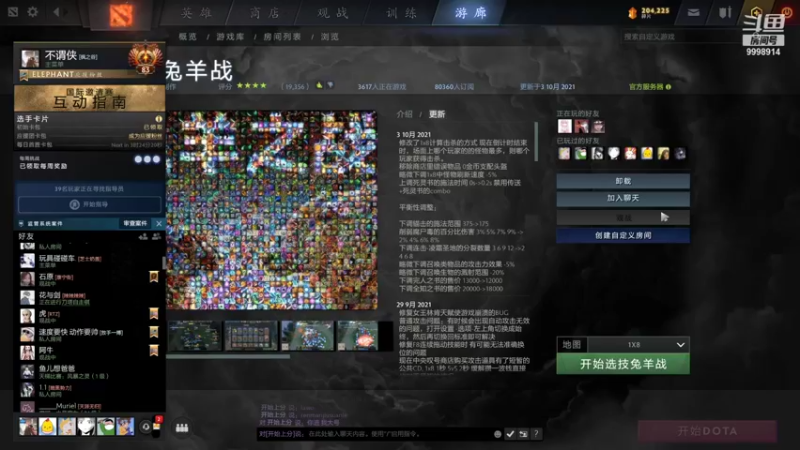Image resolution: width=800 pixels, height=450 pixels.
Task: Open the first screenshot thumbnail
Action: (x=194, y=335)
